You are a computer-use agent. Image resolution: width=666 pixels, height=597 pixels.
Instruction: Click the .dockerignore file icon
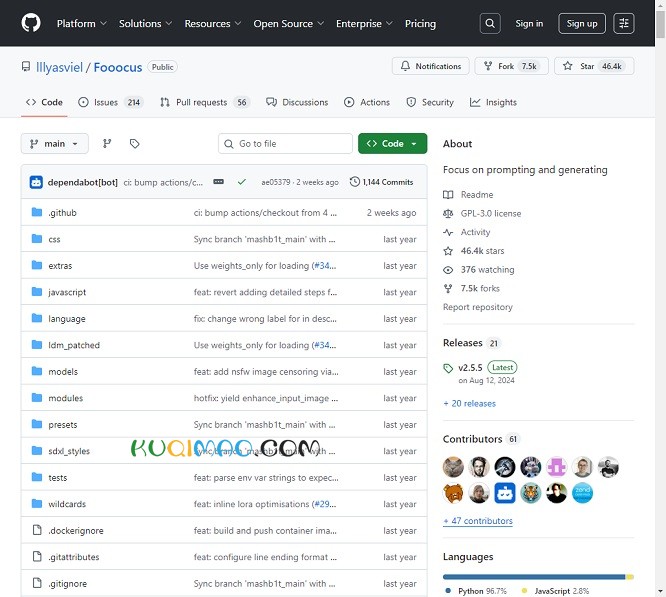(x=37, y=530)
